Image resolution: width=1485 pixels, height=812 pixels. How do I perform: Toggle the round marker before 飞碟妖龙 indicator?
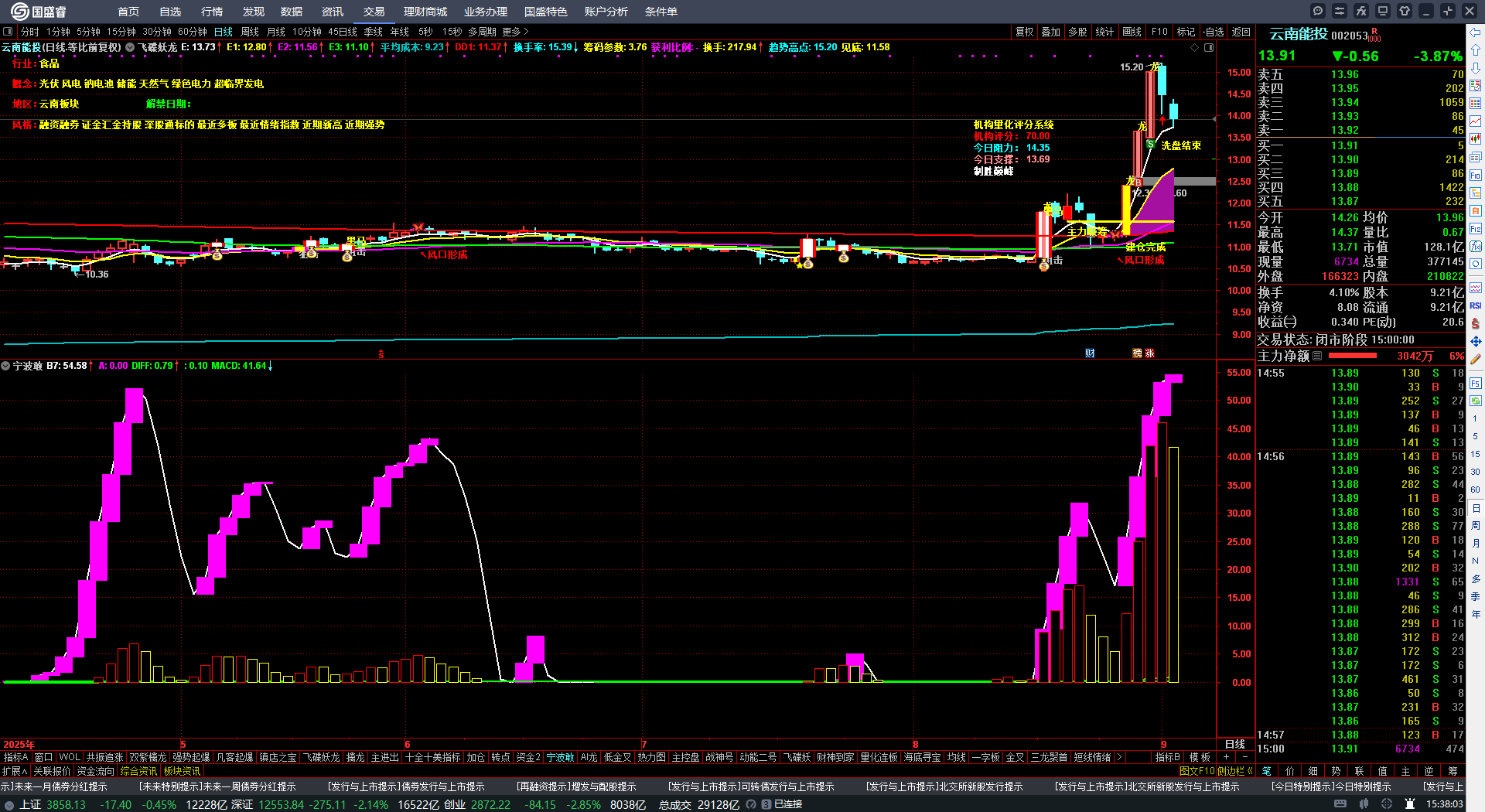point(130,47)
